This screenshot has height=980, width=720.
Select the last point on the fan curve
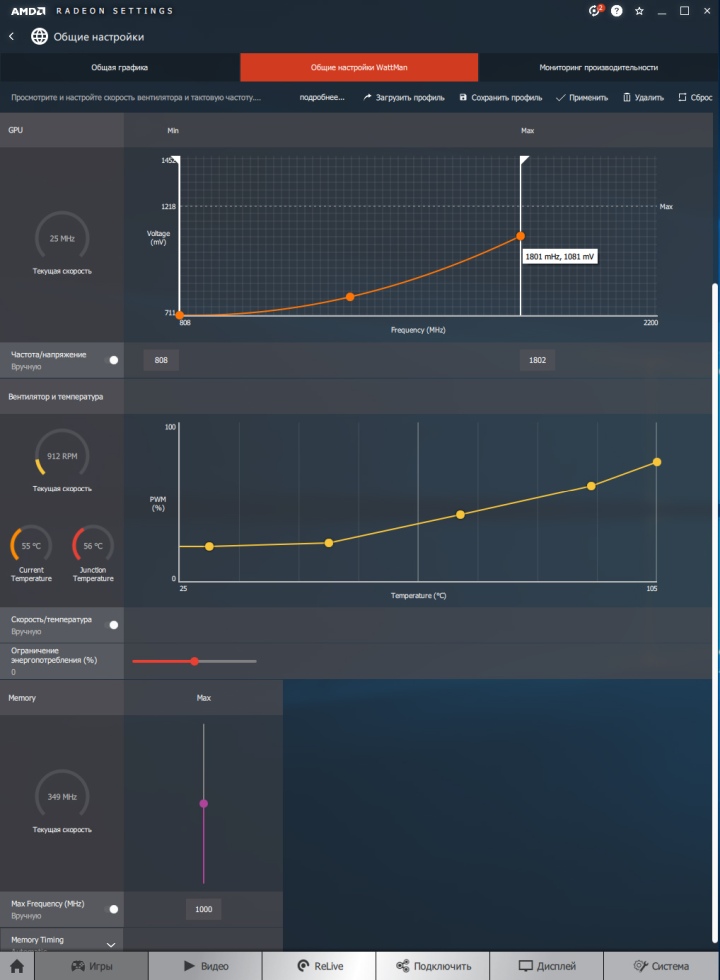coord(657,462)
